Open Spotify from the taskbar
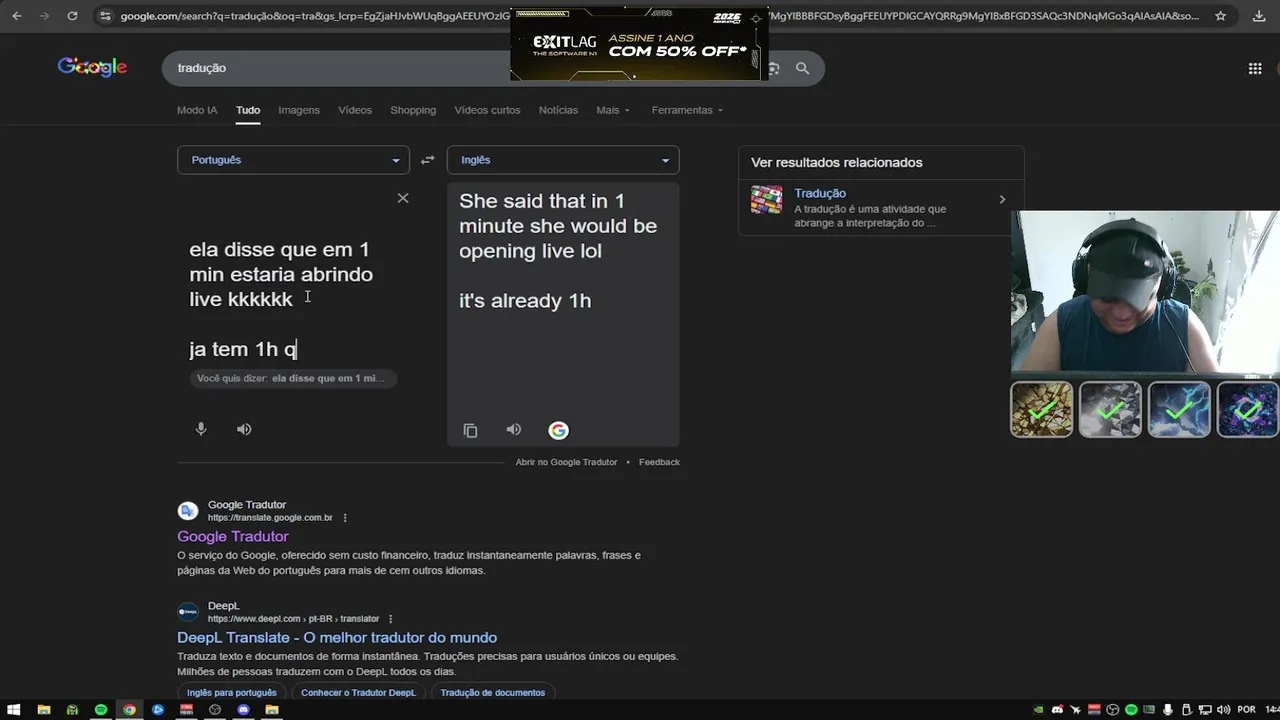This screenshot has width=1280, height=720. point(101,710)
